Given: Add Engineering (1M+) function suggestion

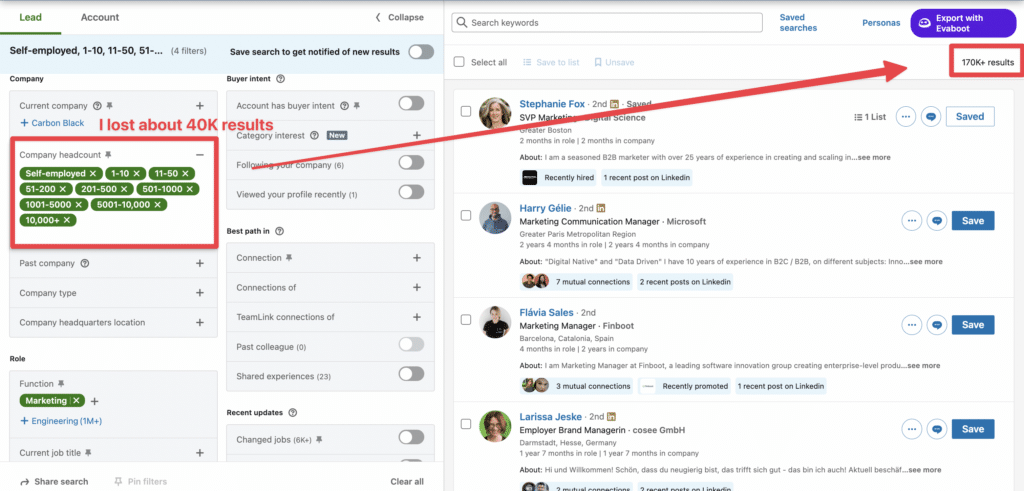Looking at the screenshot, I should point(61,421).
